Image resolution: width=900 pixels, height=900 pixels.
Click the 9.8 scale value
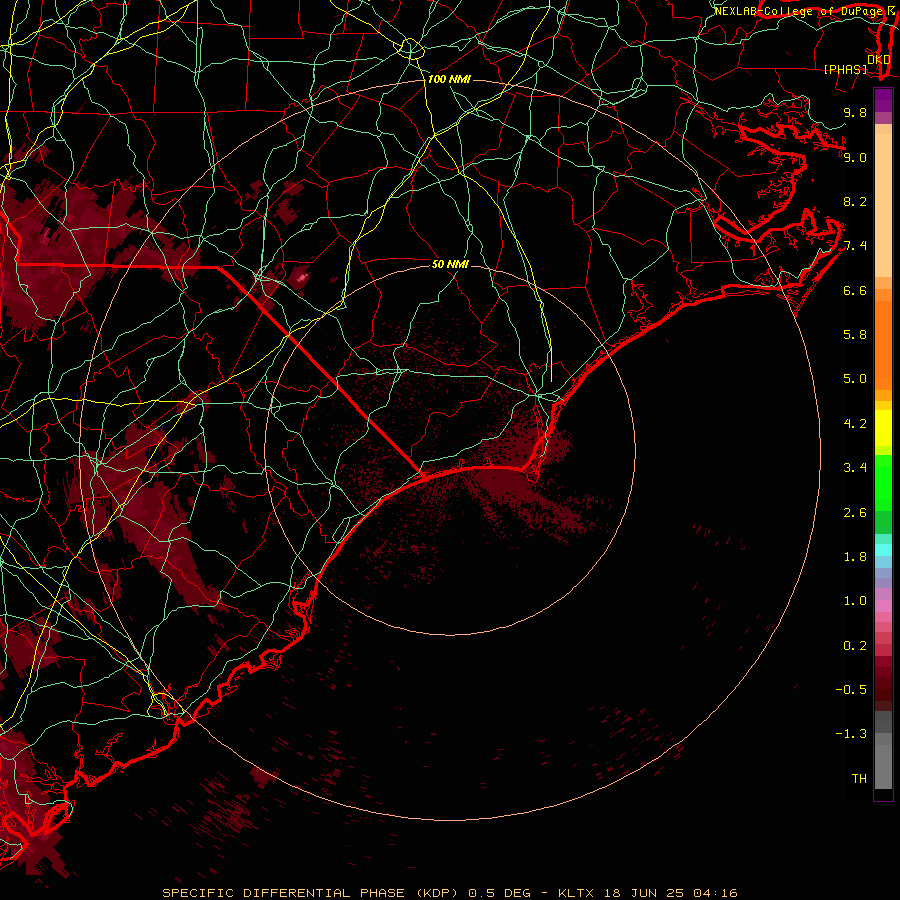pos(855,112)
